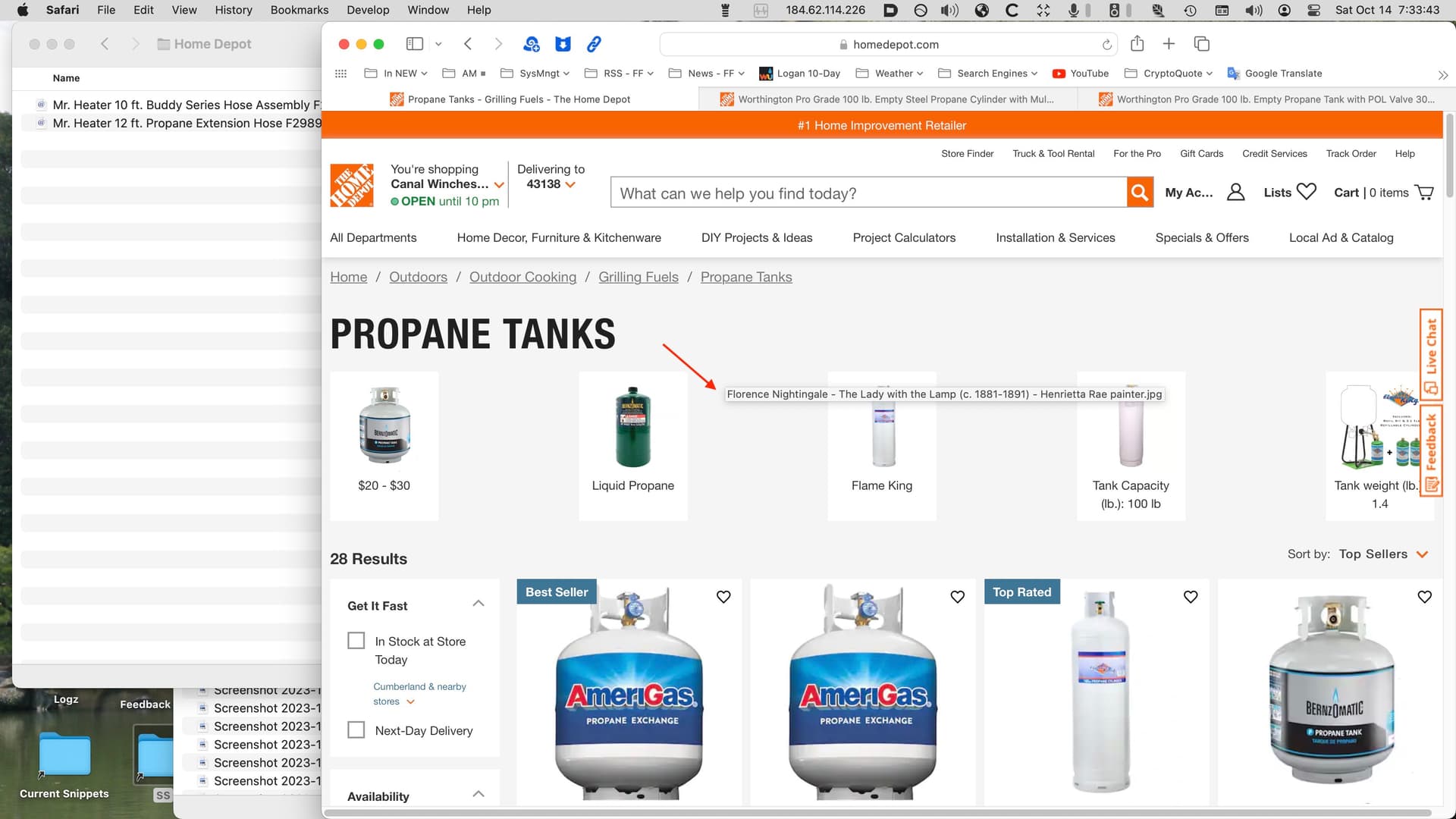Open the Develop menu
This screenshot has width=1456, height=819.
[368, 10]
